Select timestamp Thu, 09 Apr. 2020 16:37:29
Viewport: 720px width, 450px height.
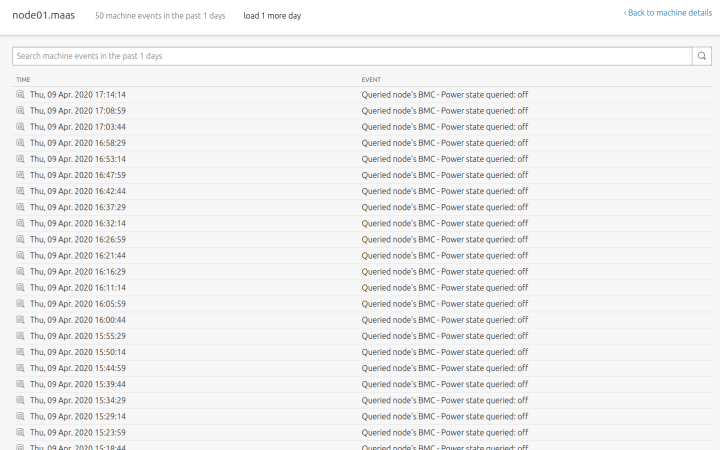pos(78,207)
